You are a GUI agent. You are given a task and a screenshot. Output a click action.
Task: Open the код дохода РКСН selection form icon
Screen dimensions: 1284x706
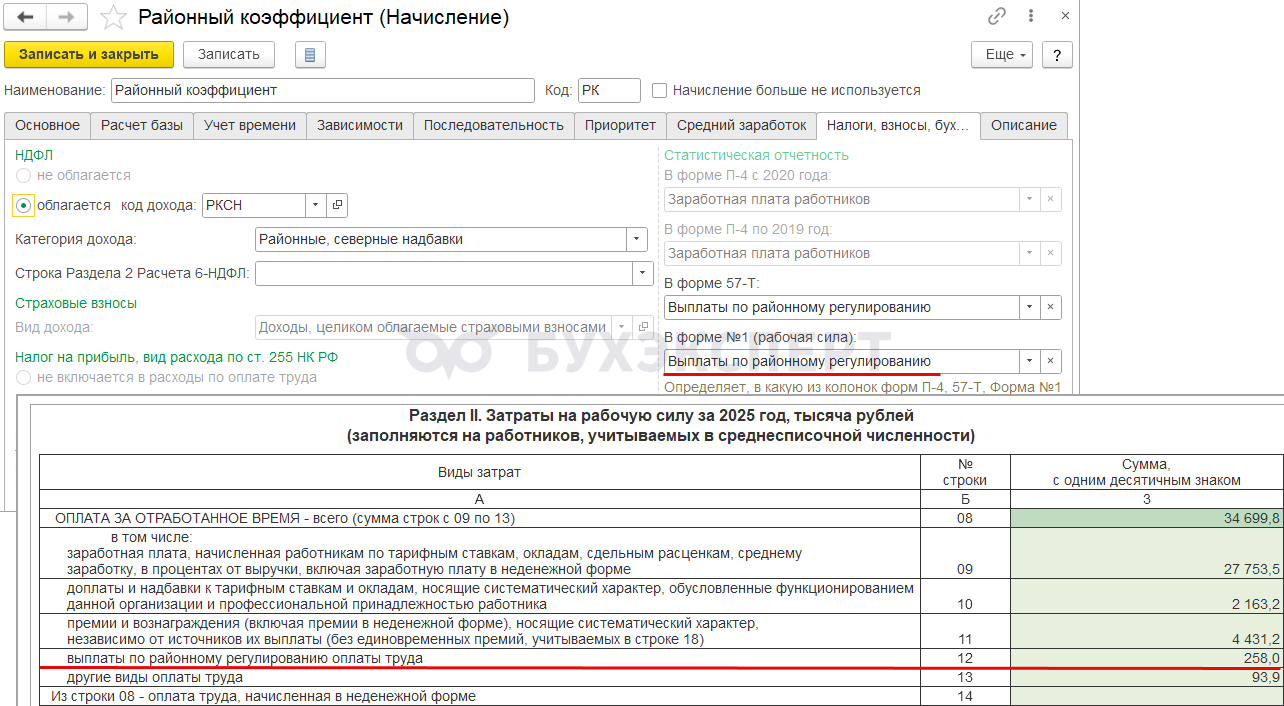click(x=337, y=205)
